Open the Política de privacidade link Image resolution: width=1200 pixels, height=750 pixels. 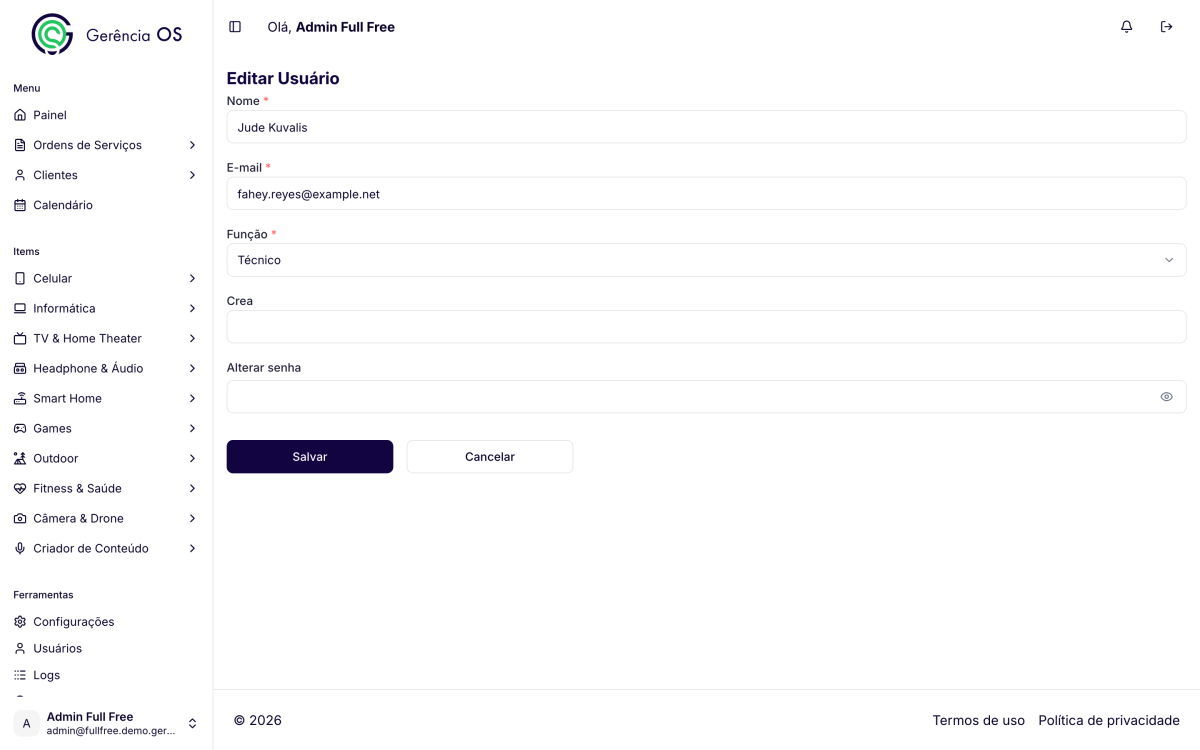click(1109, 720)
